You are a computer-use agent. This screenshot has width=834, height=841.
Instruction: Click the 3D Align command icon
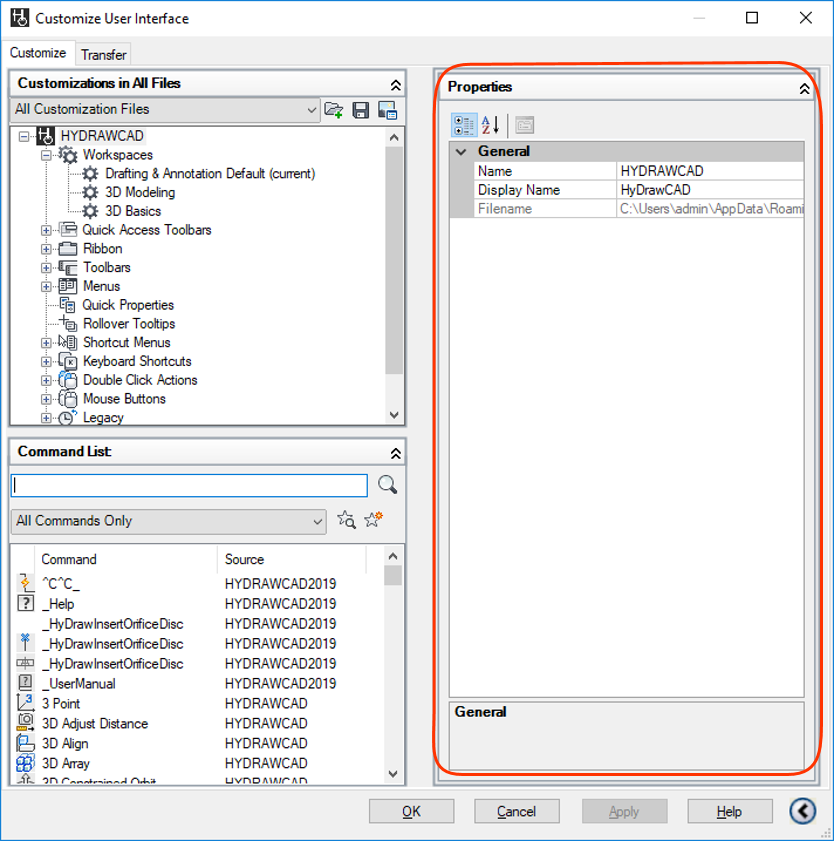[x=25, y=743]
